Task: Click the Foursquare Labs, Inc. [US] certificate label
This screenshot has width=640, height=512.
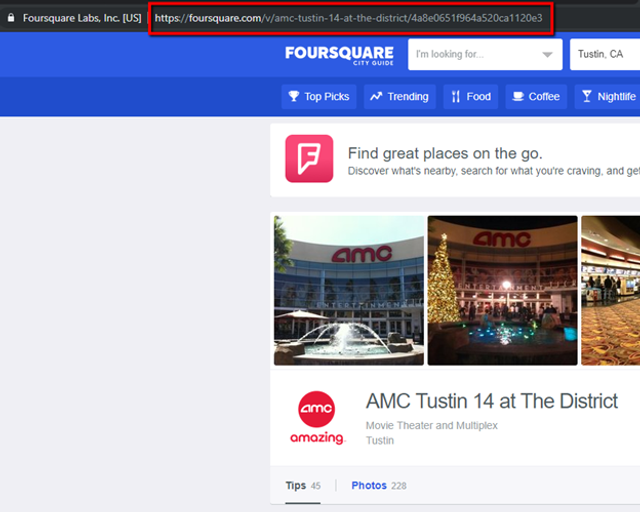Action: pos(82,18)
